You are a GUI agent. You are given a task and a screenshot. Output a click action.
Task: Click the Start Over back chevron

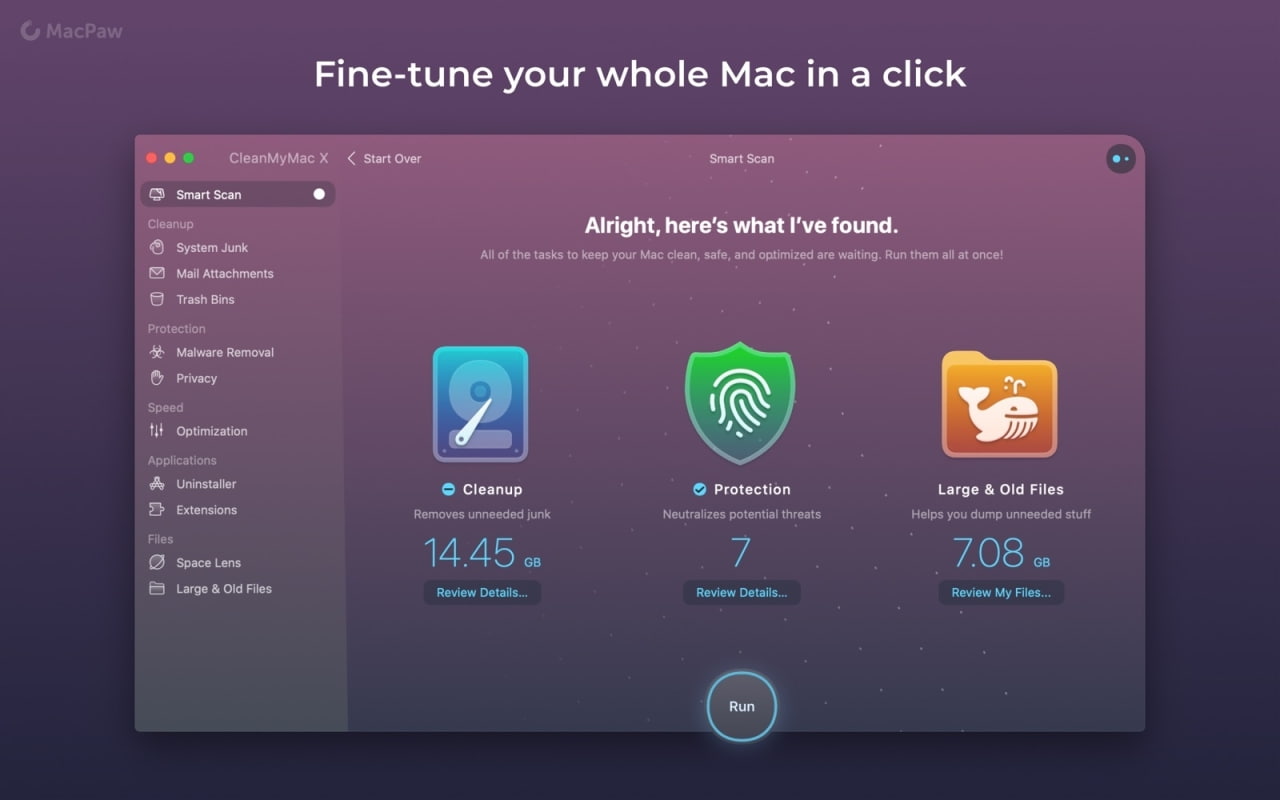coord(351,158)
